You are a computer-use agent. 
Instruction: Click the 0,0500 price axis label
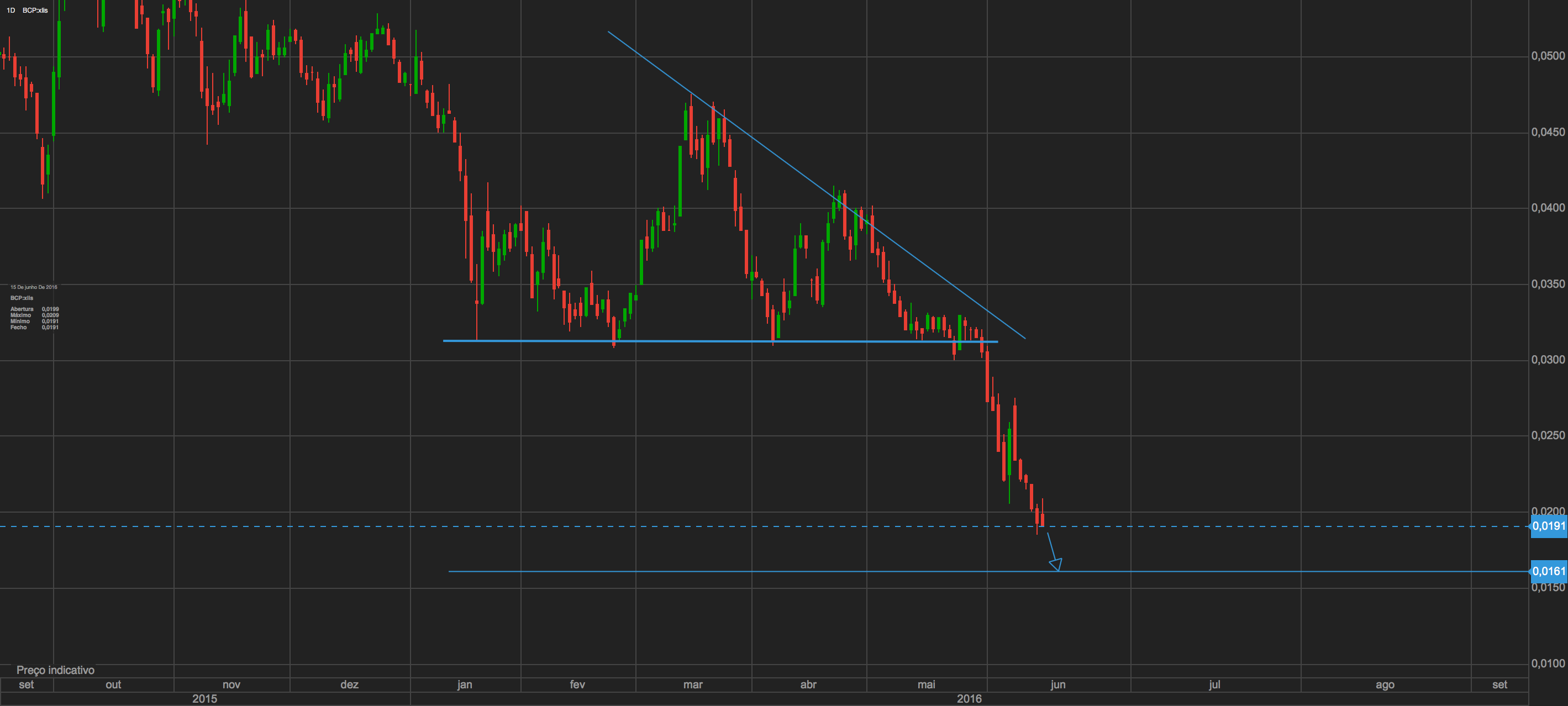1548,56
